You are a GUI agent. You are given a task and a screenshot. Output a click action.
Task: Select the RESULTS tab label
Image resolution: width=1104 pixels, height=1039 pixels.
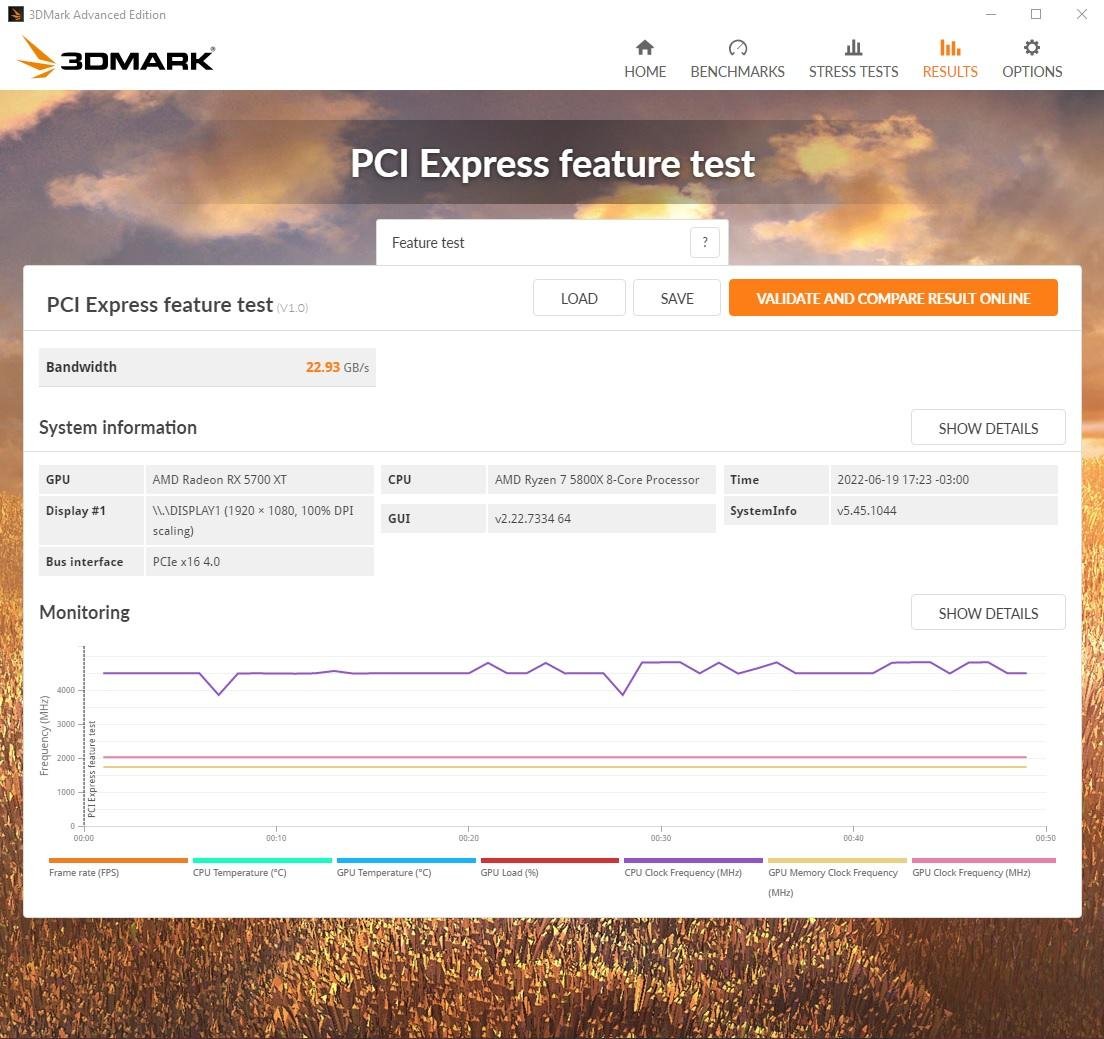point(950,72)
